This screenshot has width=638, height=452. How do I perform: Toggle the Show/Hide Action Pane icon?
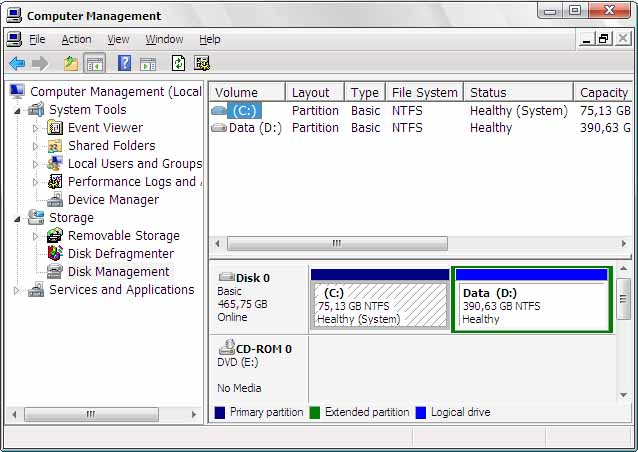[x=148, y=64]
